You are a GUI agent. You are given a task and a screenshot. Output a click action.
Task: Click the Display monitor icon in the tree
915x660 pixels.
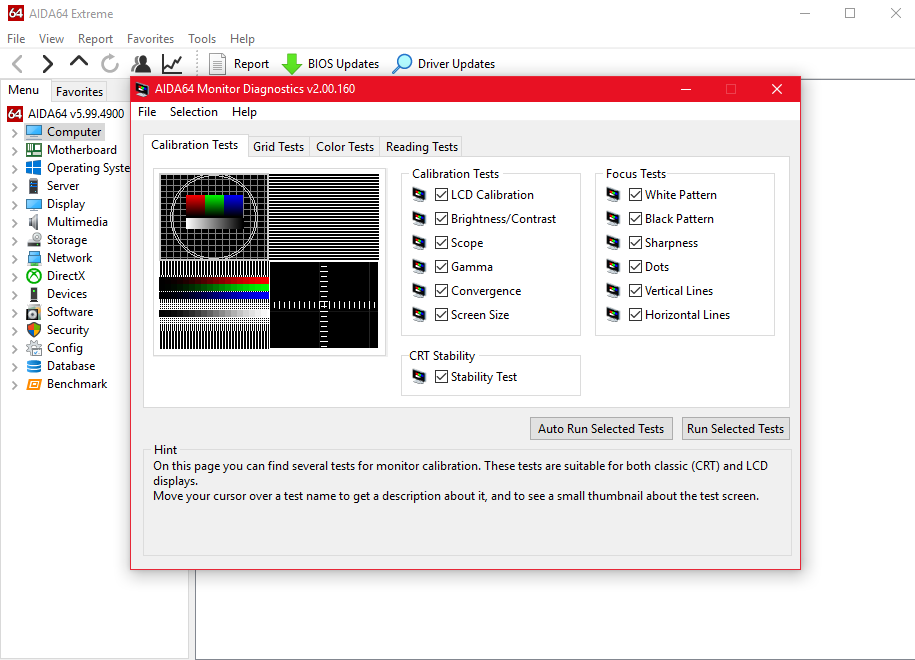[34, 204]
